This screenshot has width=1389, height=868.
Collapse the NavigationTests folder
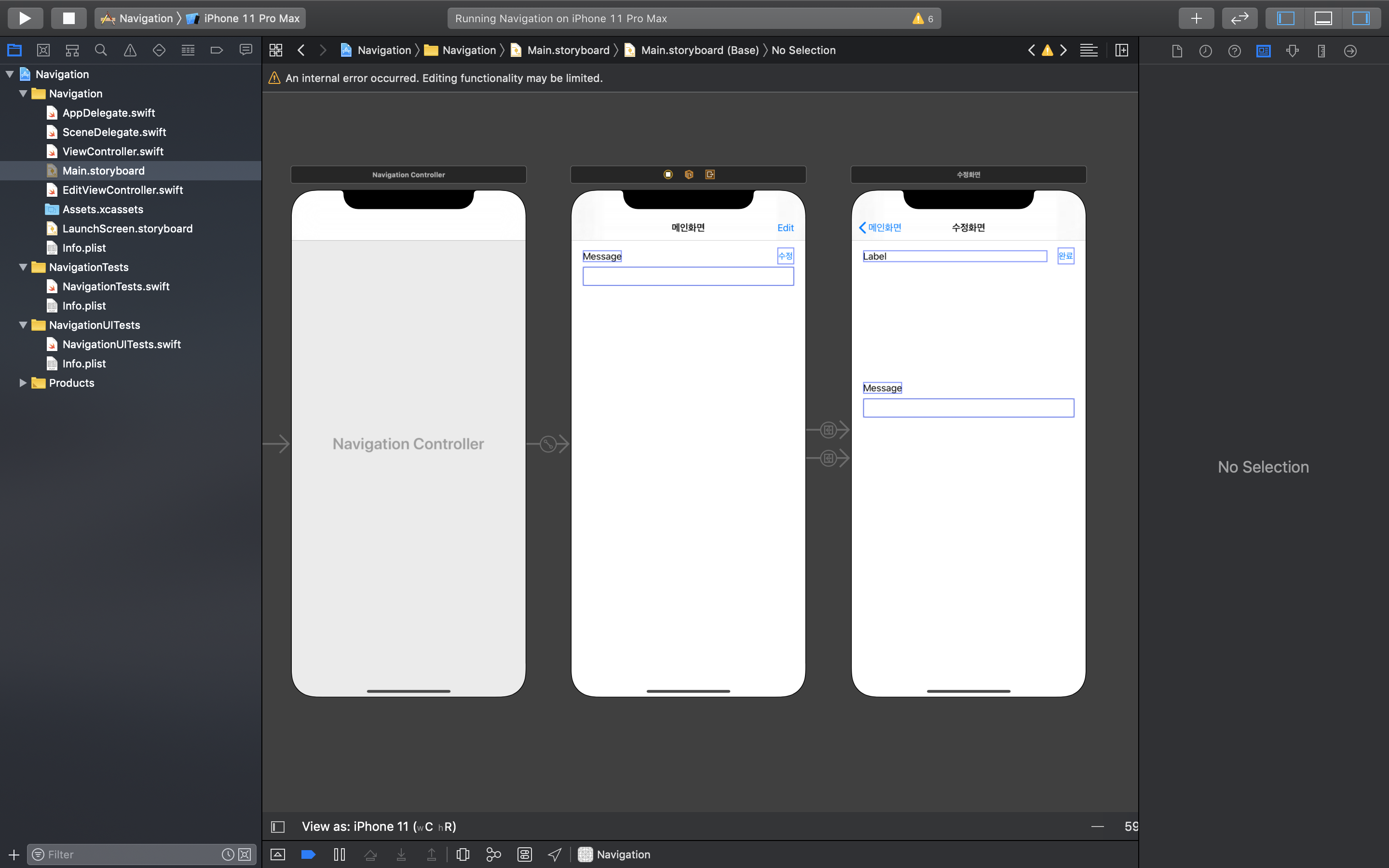[x=24, y=267]
